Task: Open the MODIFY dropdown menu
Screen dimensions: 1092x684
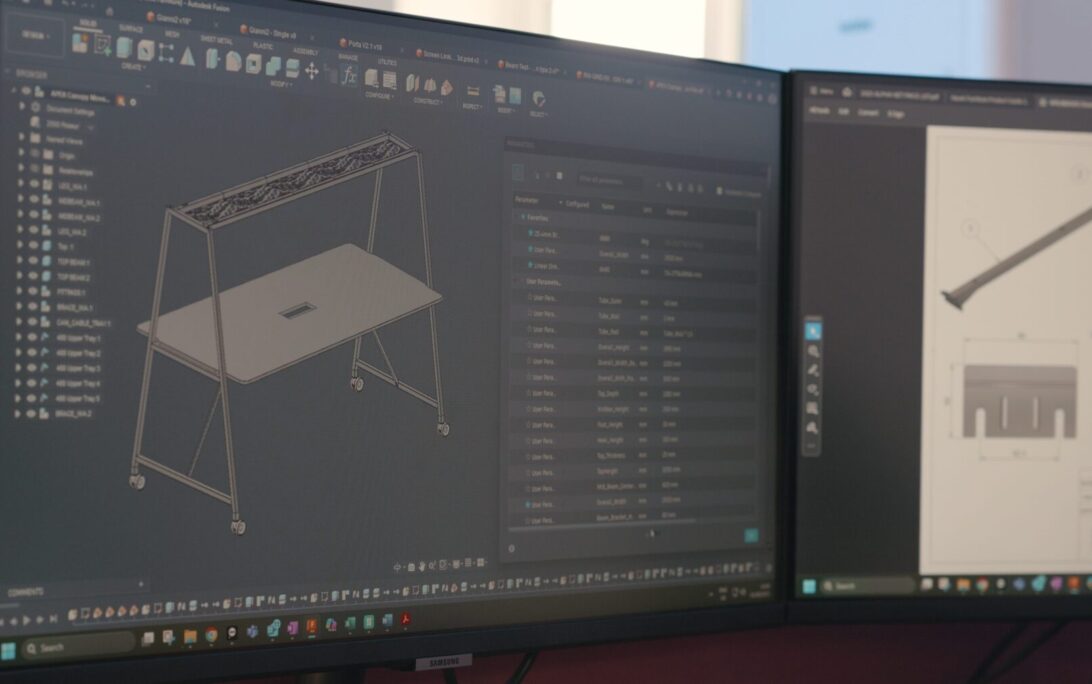Action: pyautogui.click(x=281, y=84)
